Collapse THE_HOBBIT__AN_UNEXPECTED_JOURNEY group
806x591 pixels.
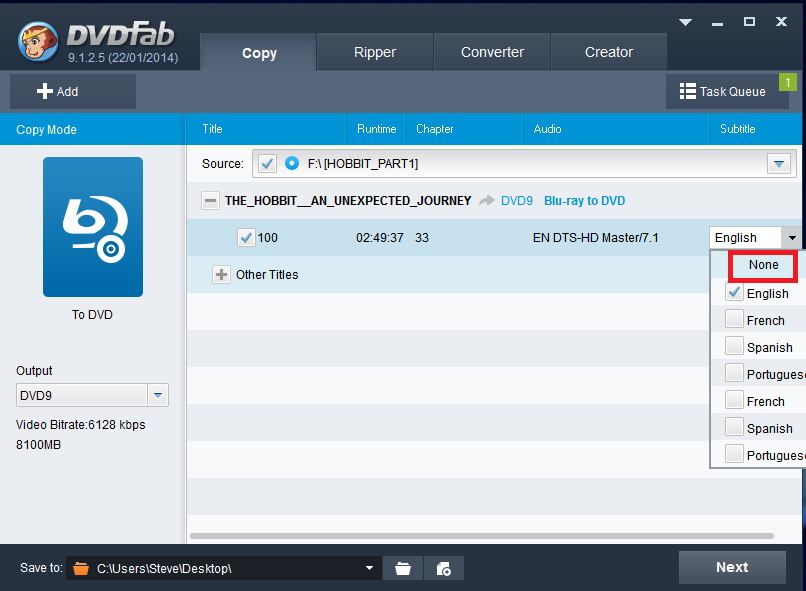pos(210,200)
